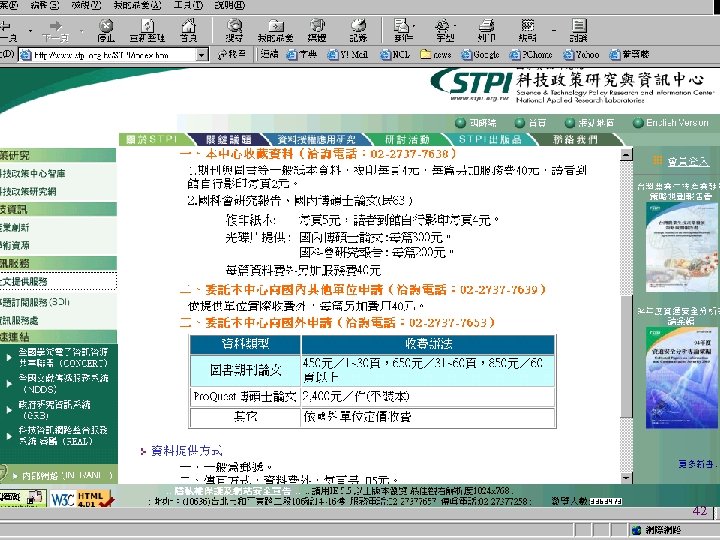Open the Search pane icon
The width and height of the screenshot is (720, 540).
(235, 31)
